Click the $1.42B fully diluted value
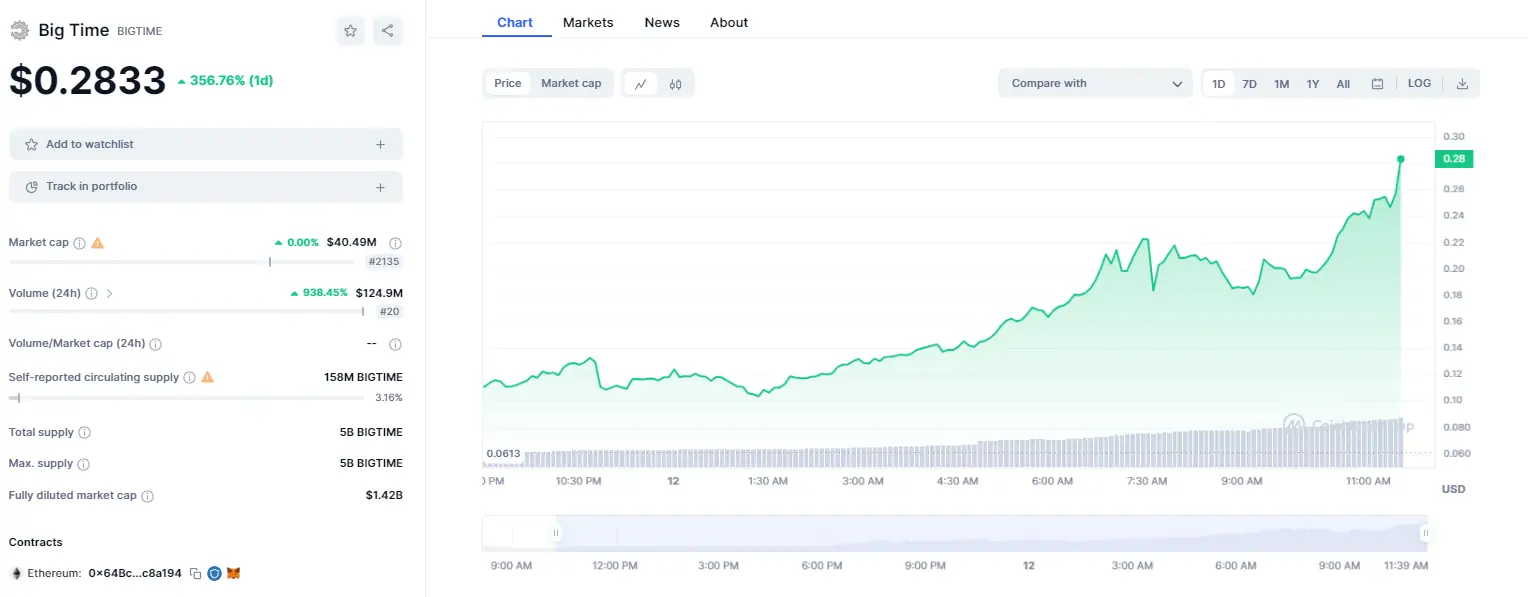Screen dimensions: 1528x597 (x=384, y=495)
